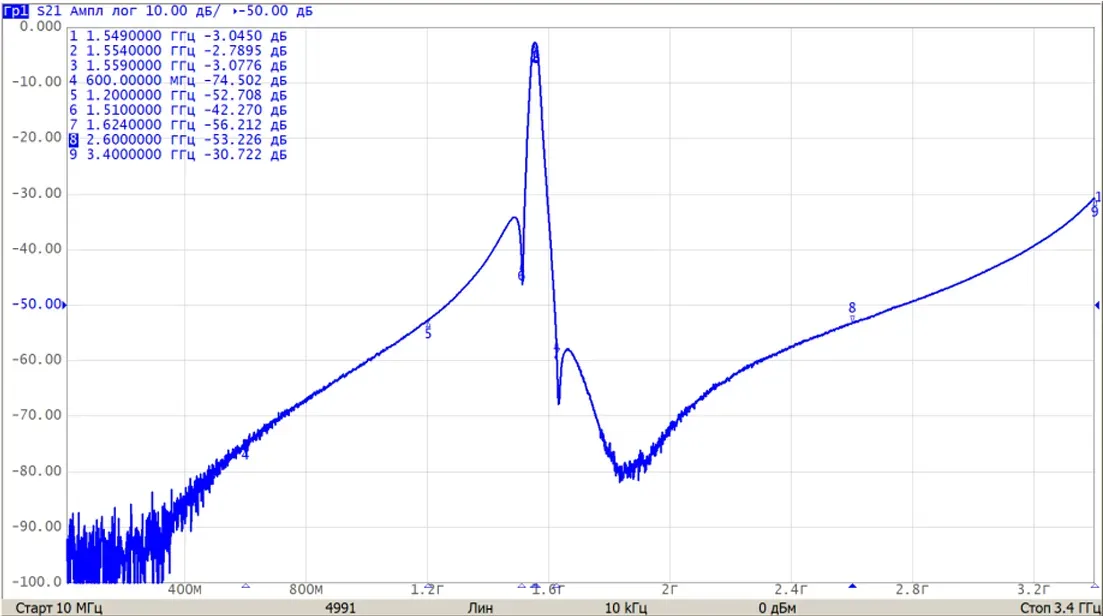Select marker 7 row at 1.6240000 ГГц
The width and height of the screenshot is (1103, 616).
[x=178, y=124]
